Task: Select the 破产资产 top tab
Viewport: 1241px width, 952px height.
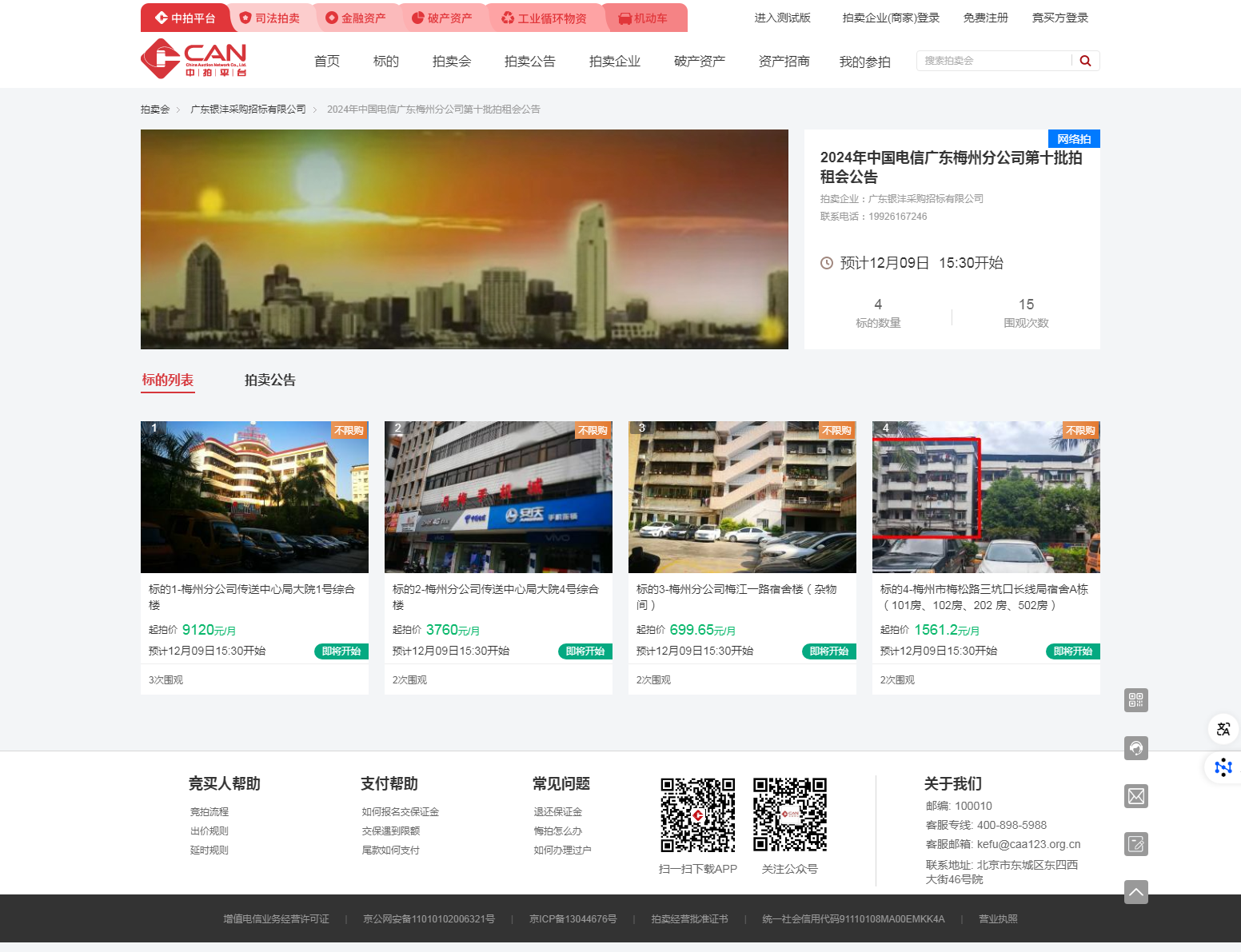Action: 442,18
